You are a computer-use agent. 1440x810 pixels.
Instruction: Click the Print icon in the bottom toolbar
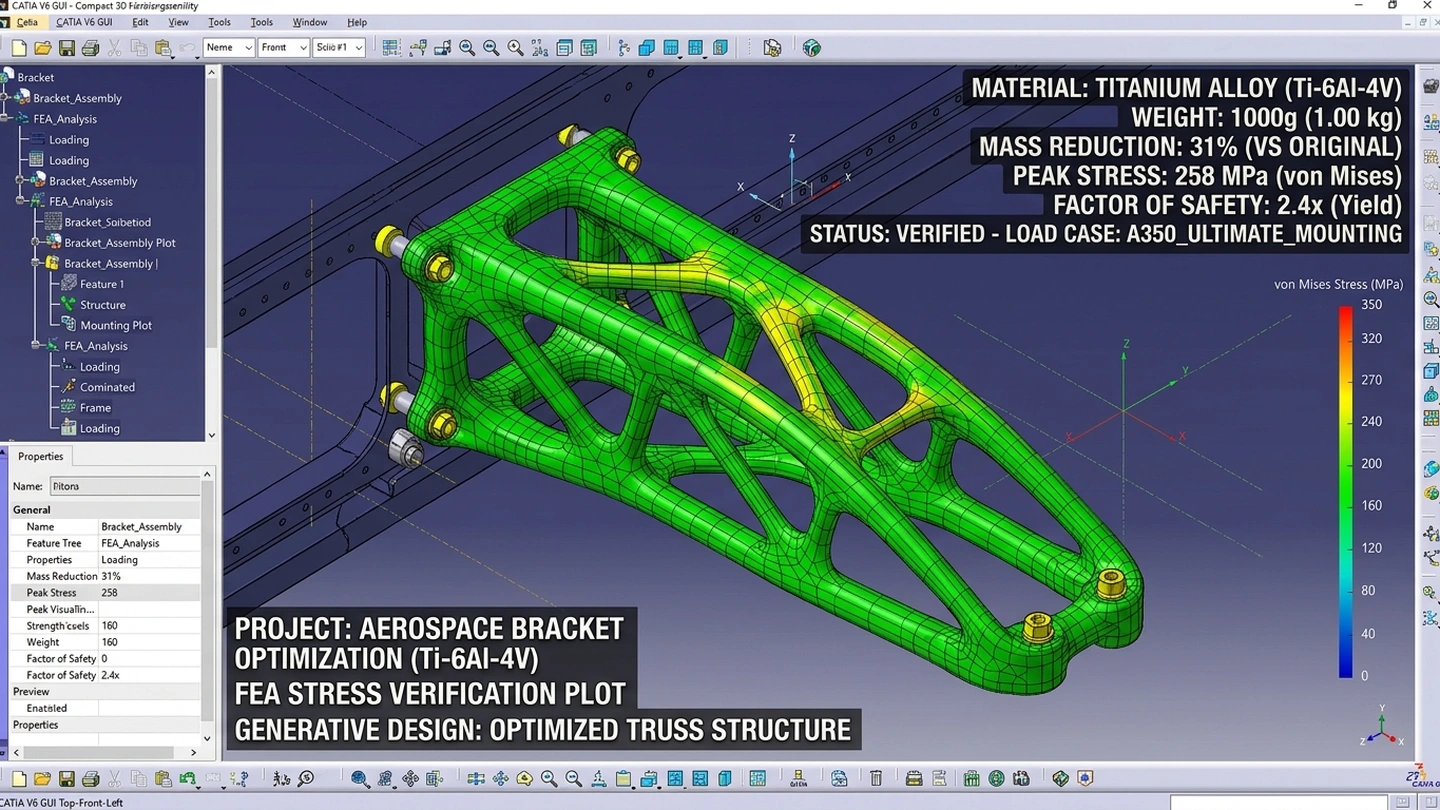(90, 778)
